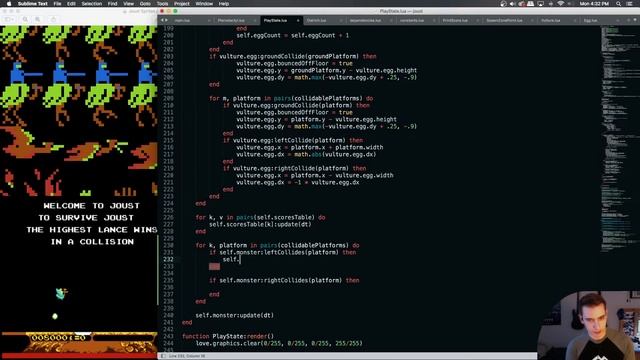Viewport: 640px width, 360px height.
Task: Open Spotlight search magnifier icon
Action: 619,4
